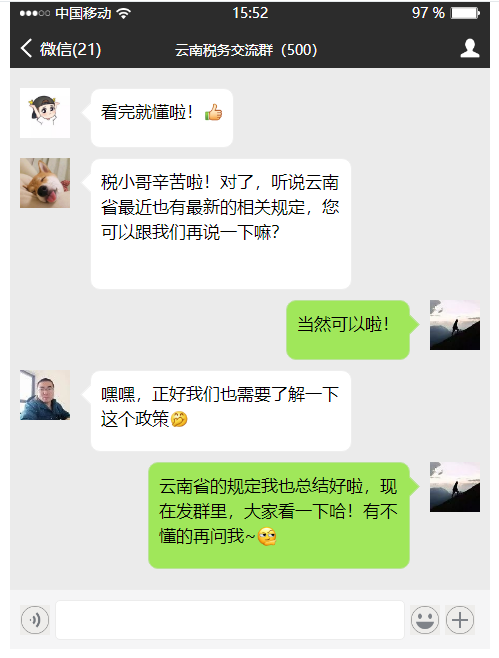Open the cartoon girl avatar profile

click(x=45, y=113)
